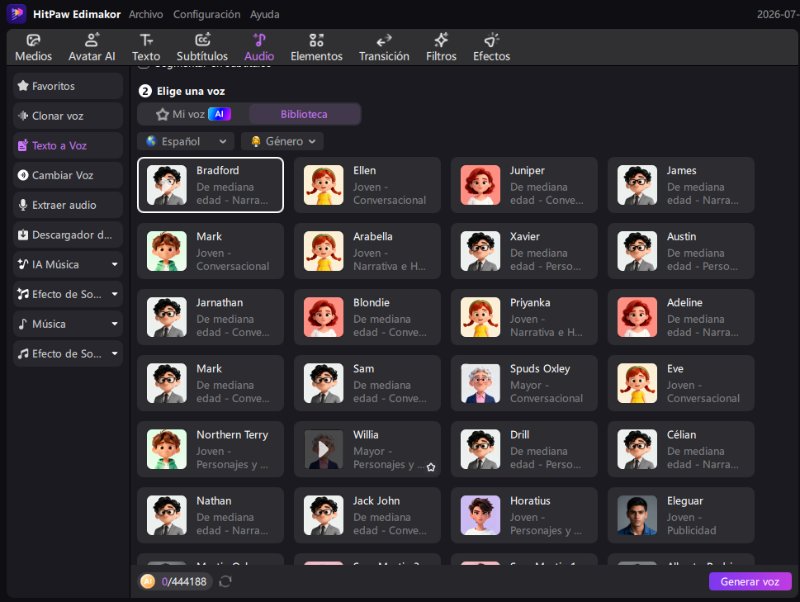Image resolution: width=800 pixels, height=602 pixels.
Task: Select the Spuds Oxley voice
Action: click(524, 383)
